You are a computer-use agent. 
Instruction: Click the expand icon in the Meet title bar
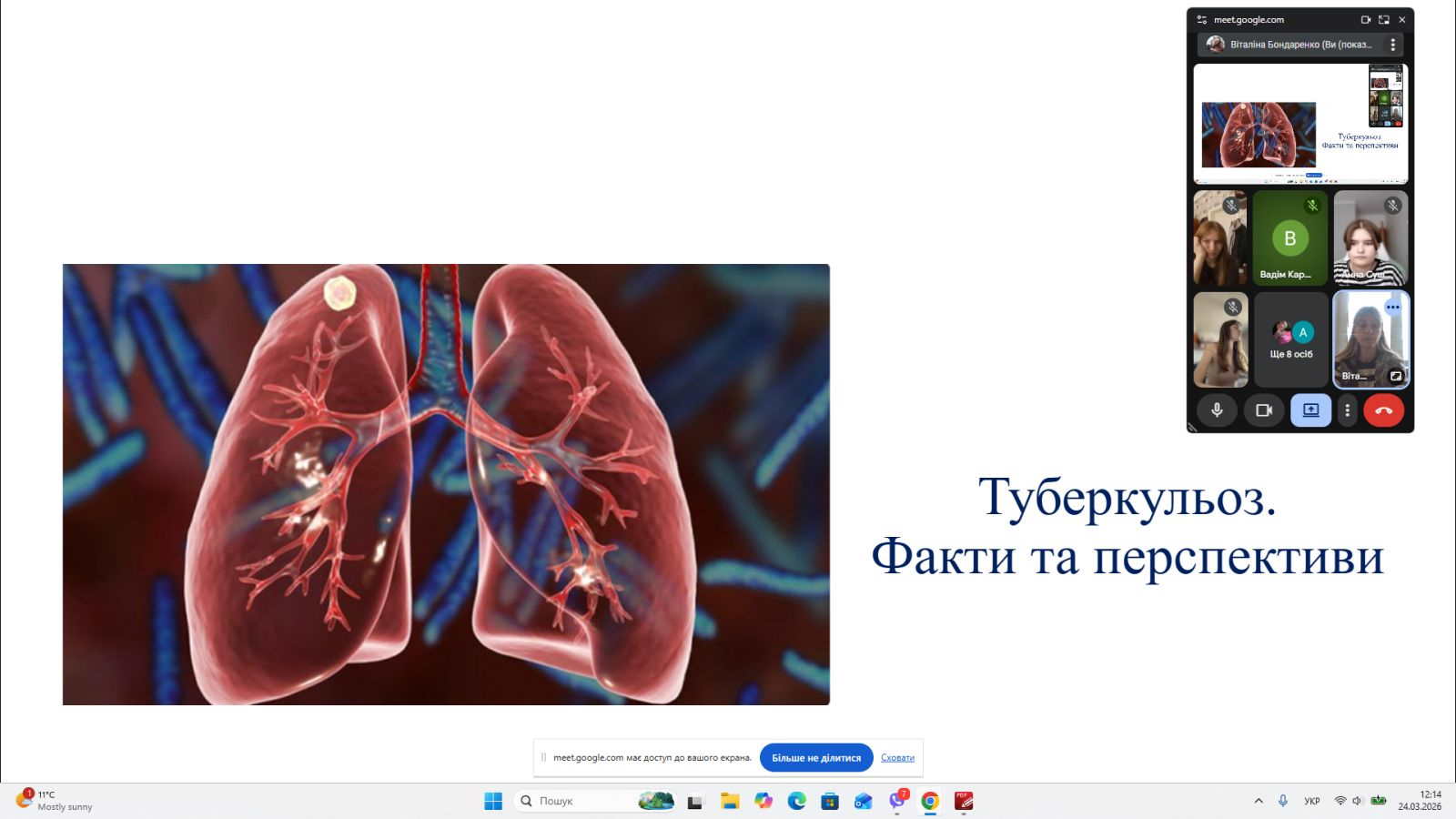pos(1383,19)
